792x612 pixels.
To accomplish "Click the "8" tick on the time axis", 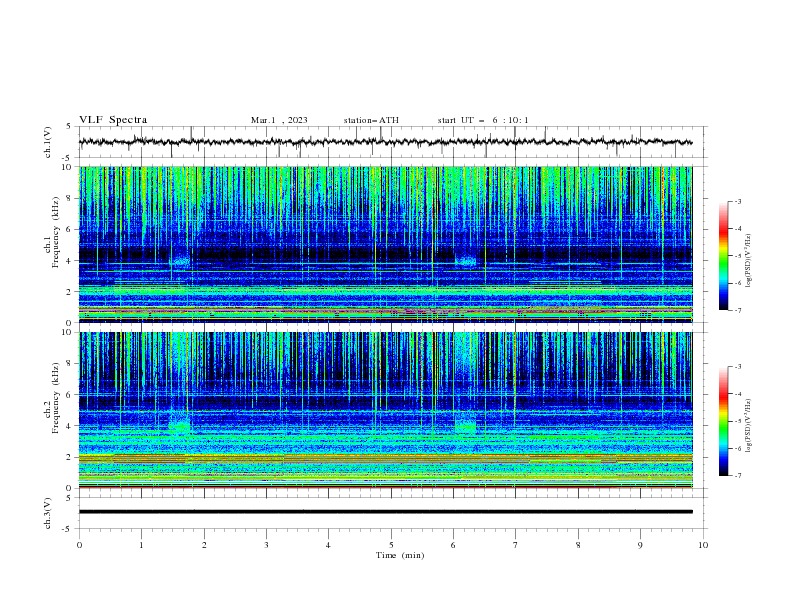I will click(578, 545).
